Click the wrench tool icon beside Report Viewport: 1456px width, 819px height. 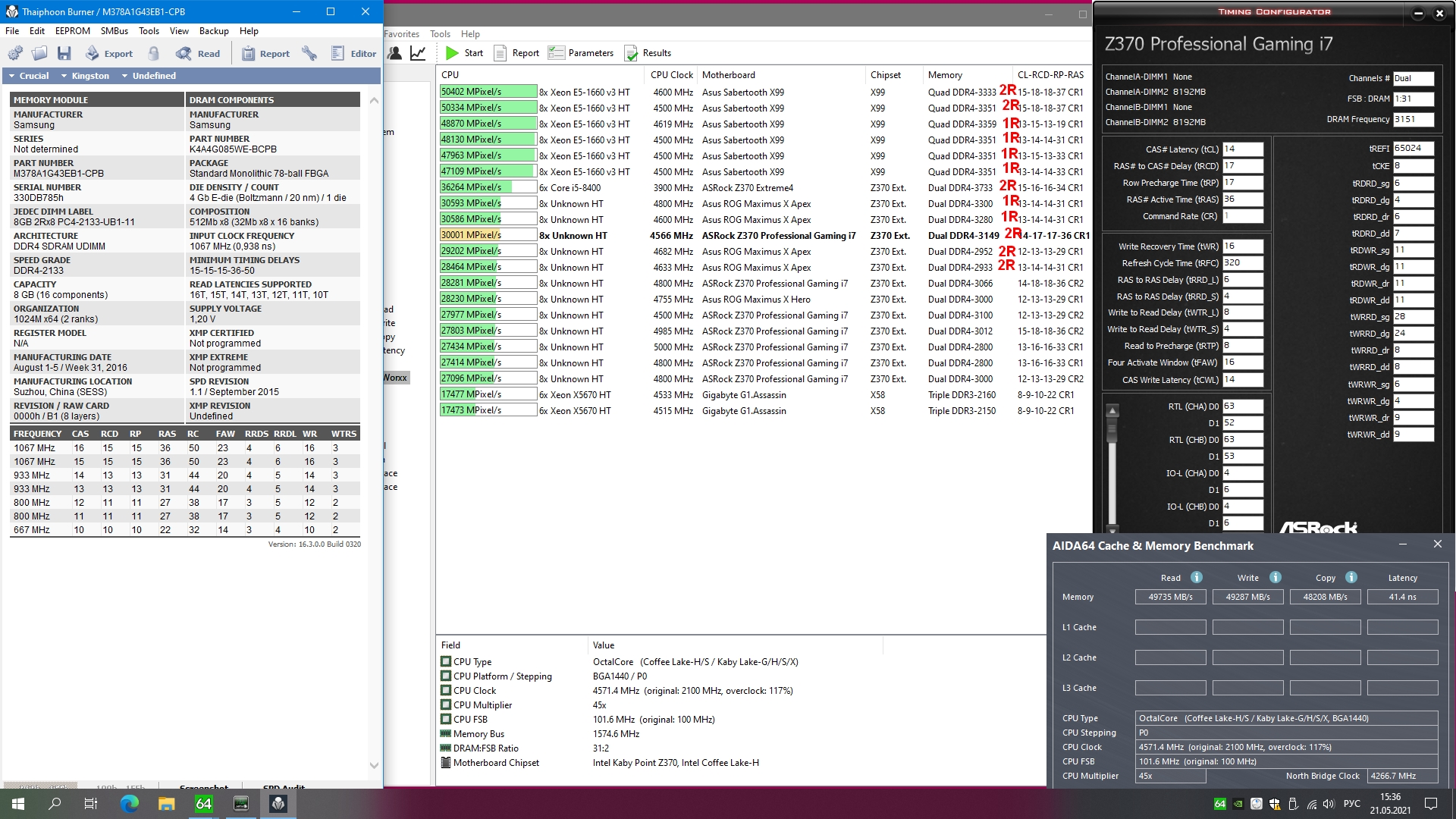(x=309, y=53)
